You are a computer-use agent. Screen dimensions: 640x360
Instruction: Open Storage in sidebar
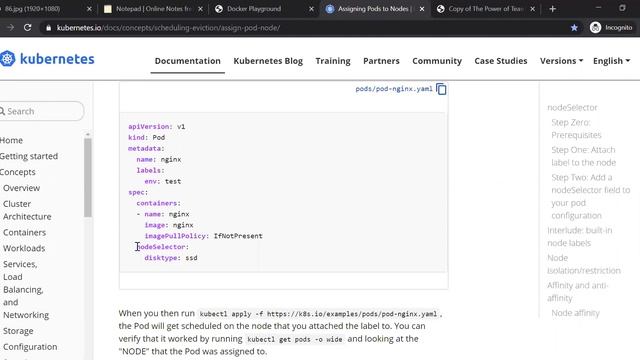[18, 331]
